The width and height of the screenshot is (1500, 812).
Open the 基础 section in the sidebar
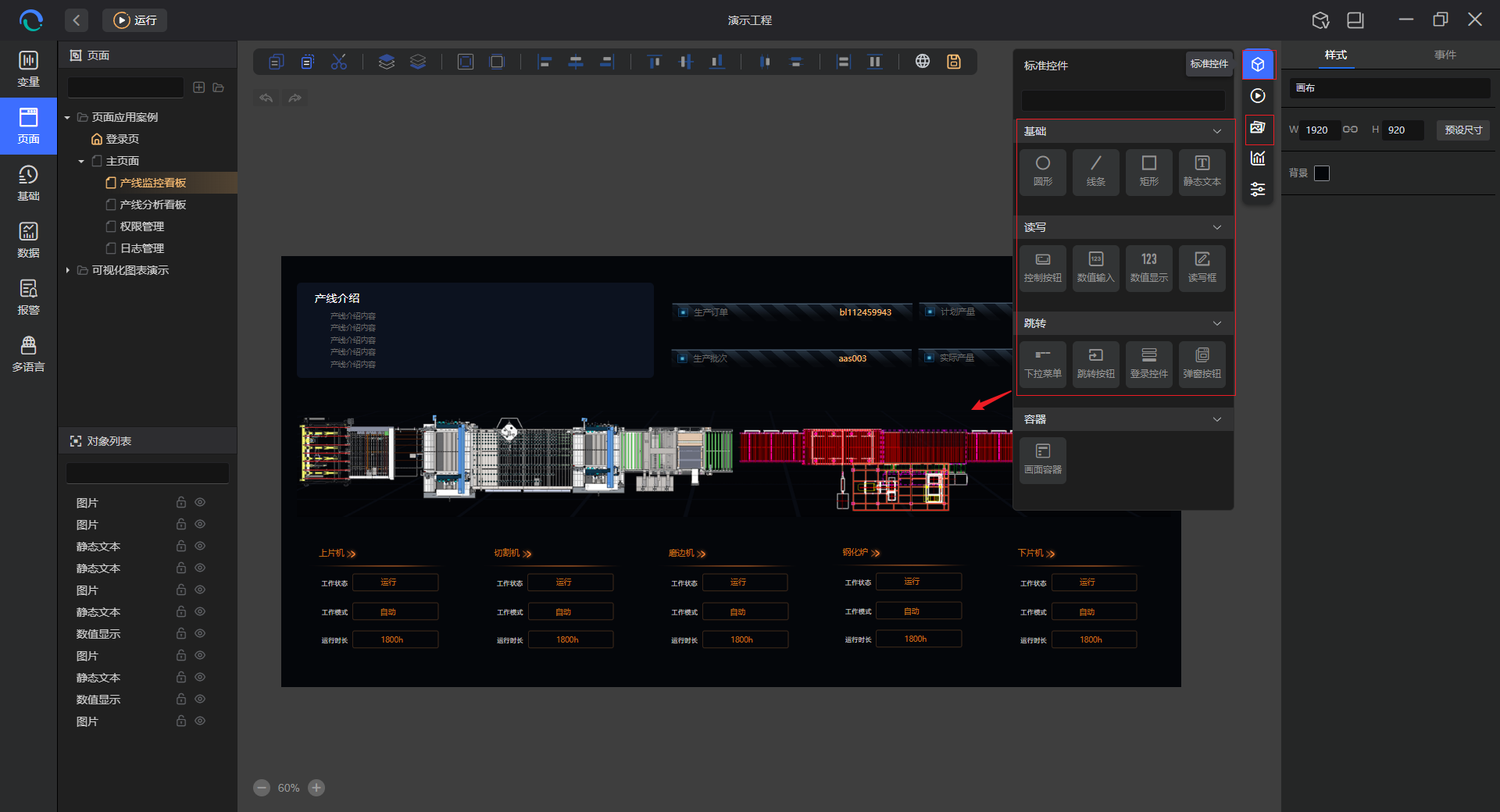point(28,183)
